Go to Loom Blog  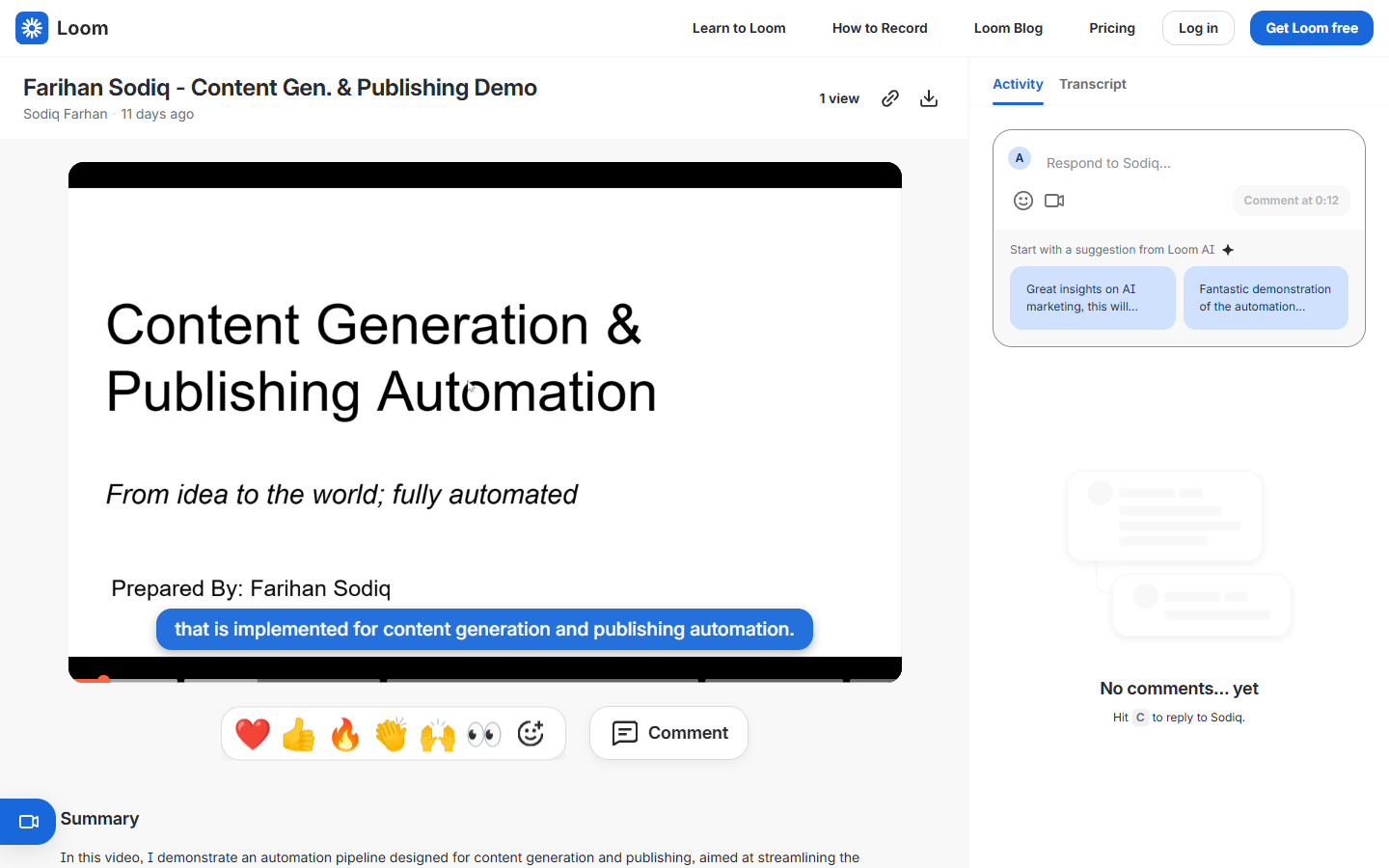(1008, 28)
